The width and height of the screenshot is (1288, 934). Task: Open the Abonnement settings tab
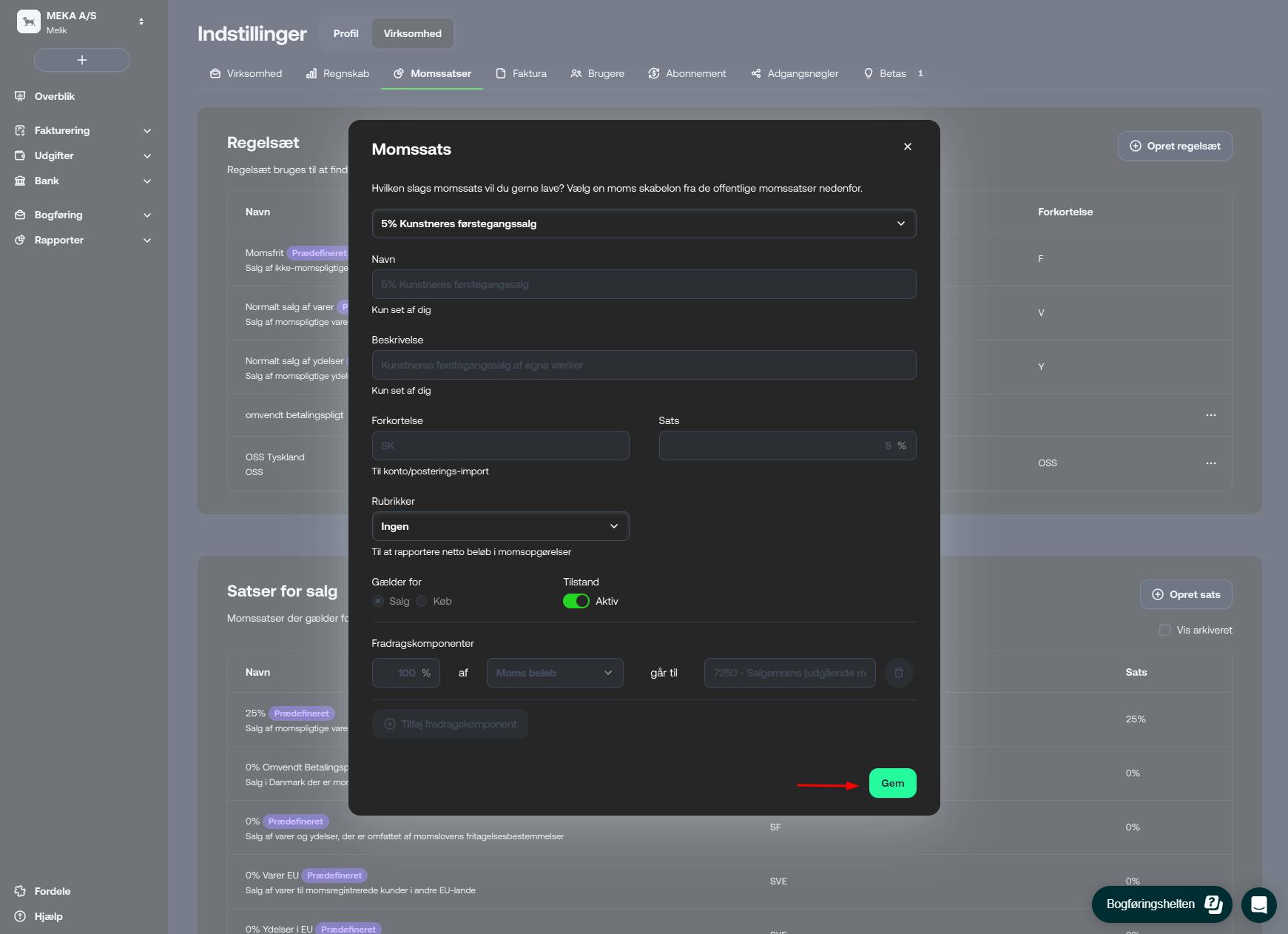point(687,73)
